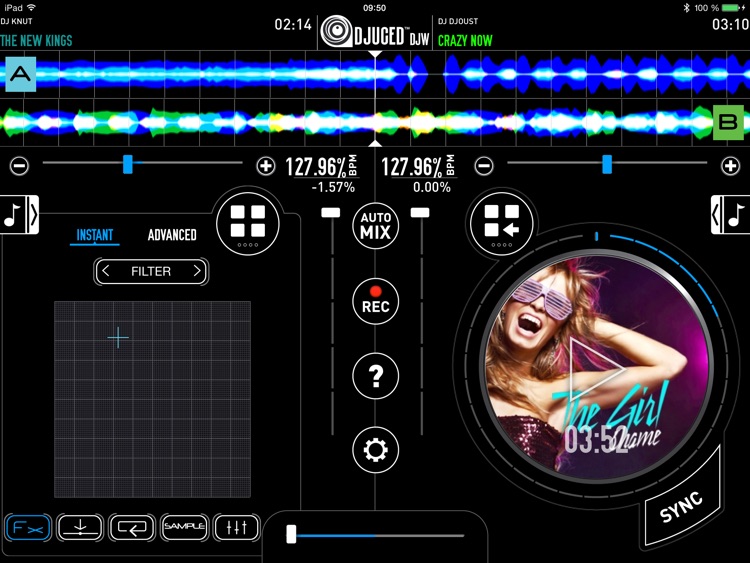Tap the FILTER effect name
The image size is (750, 563).
151,272
